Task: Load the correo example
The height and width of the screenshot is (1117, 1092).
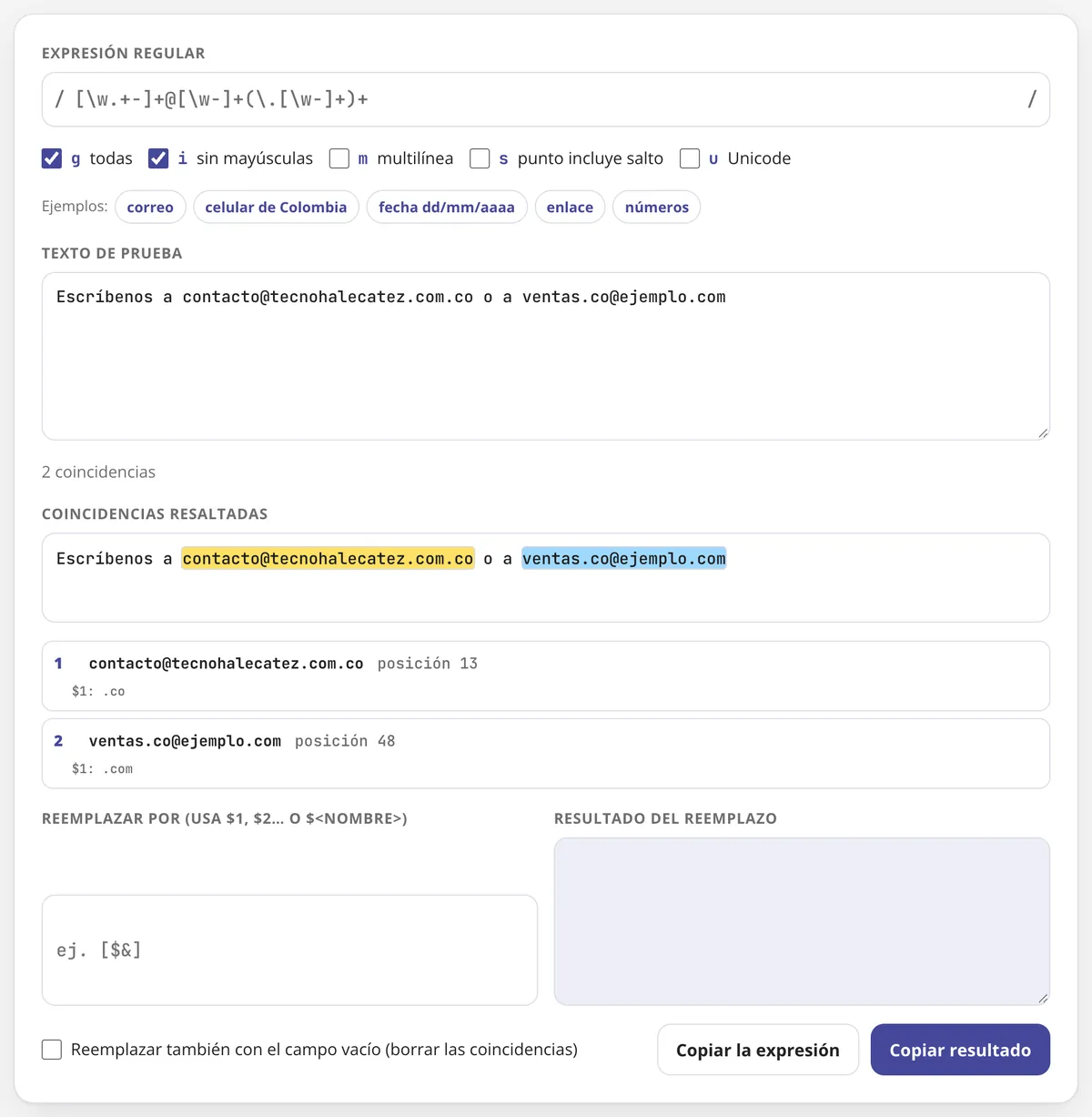Action: [150, 207]
